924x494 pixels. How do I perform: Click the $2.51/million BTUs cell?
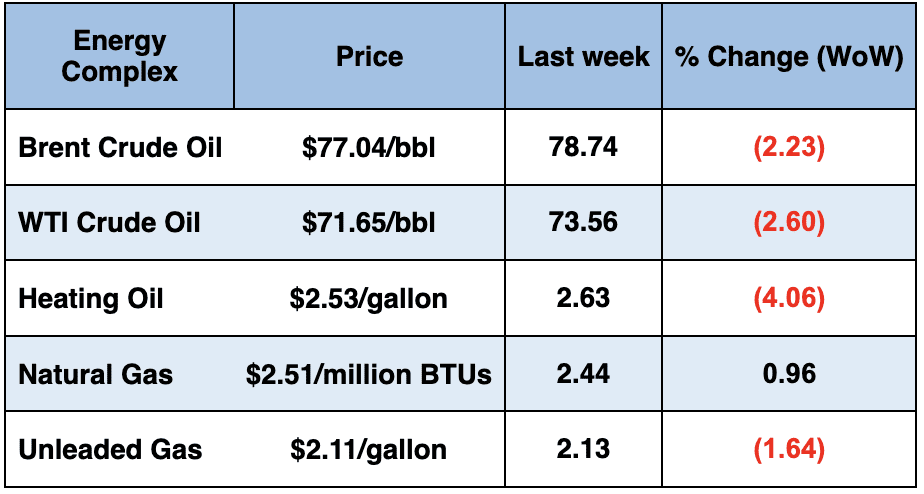(369, 374)
